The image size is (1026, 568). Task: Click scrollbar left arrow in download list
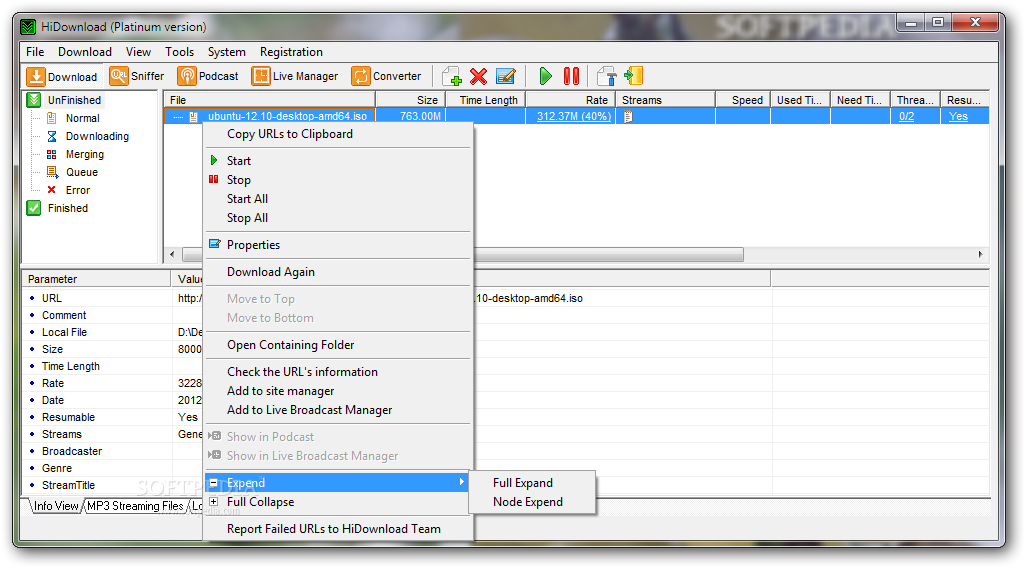(x=173, y=255)
